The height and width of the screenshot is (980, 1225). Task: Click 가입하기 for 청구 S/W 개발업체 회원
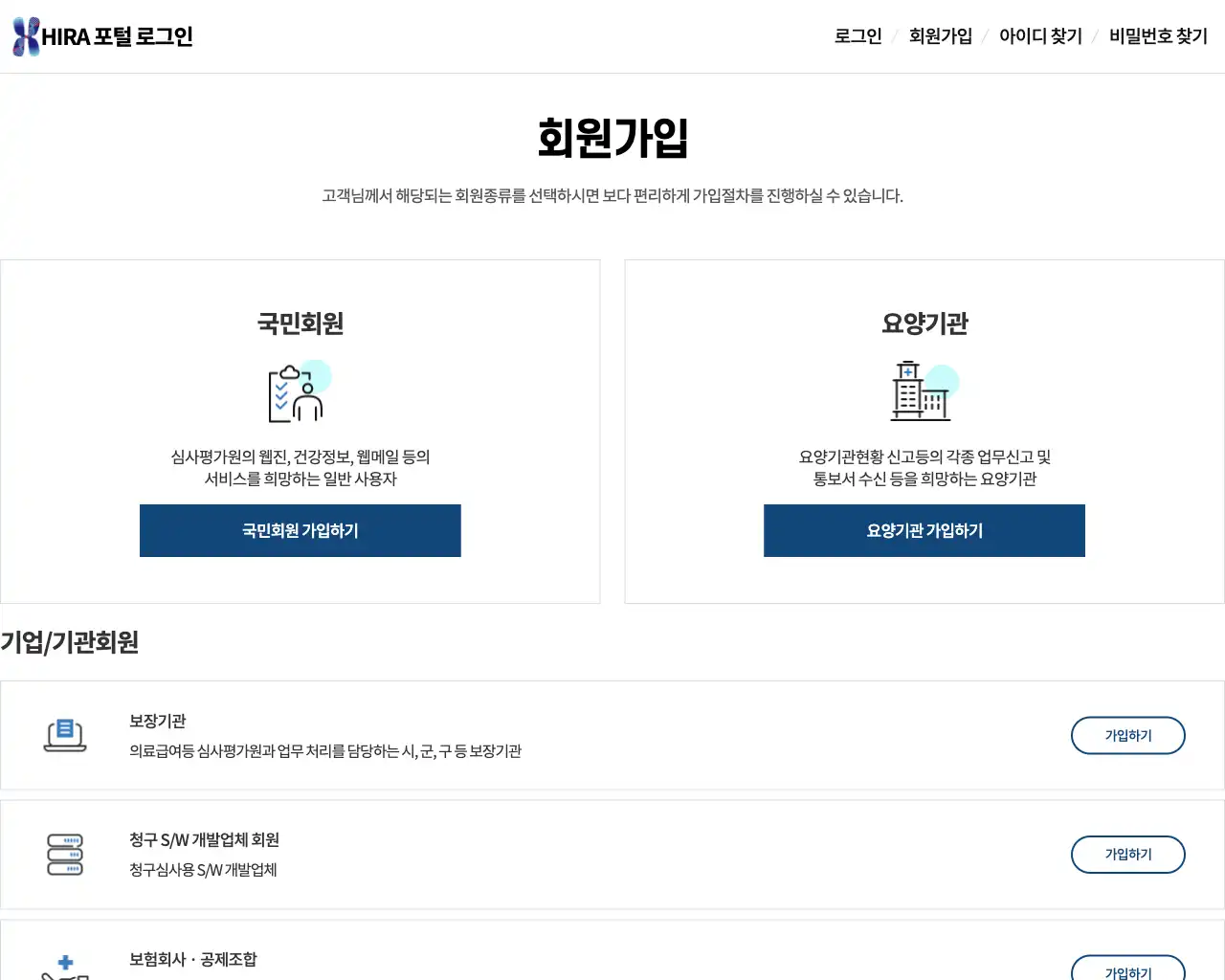tap(1128, 855)
